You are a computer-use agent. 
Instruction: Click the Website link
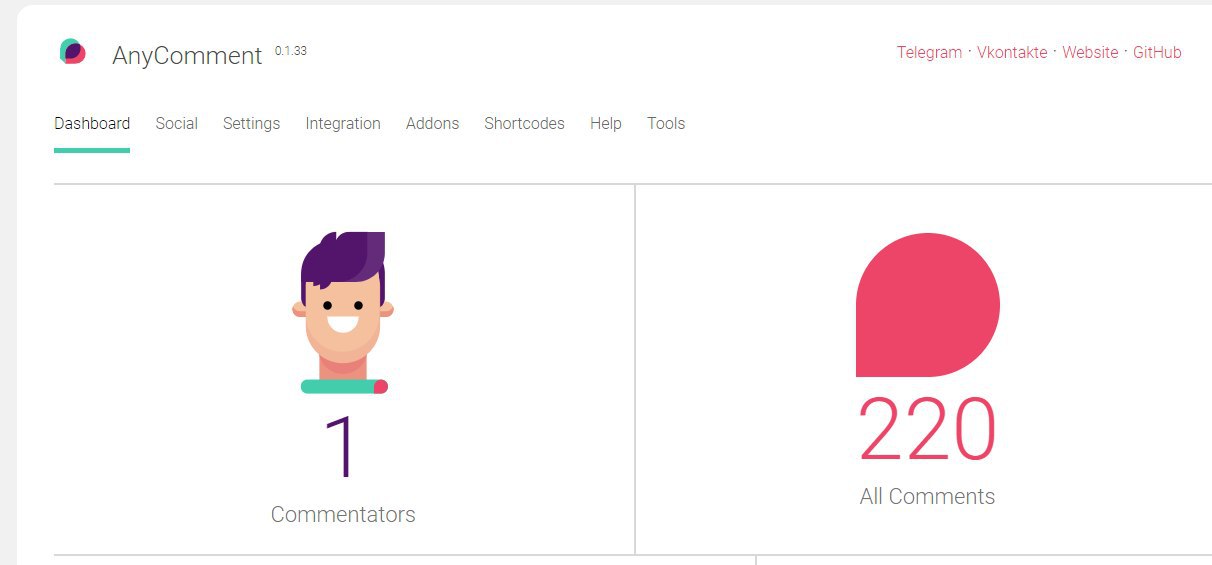pos(1090,53)
